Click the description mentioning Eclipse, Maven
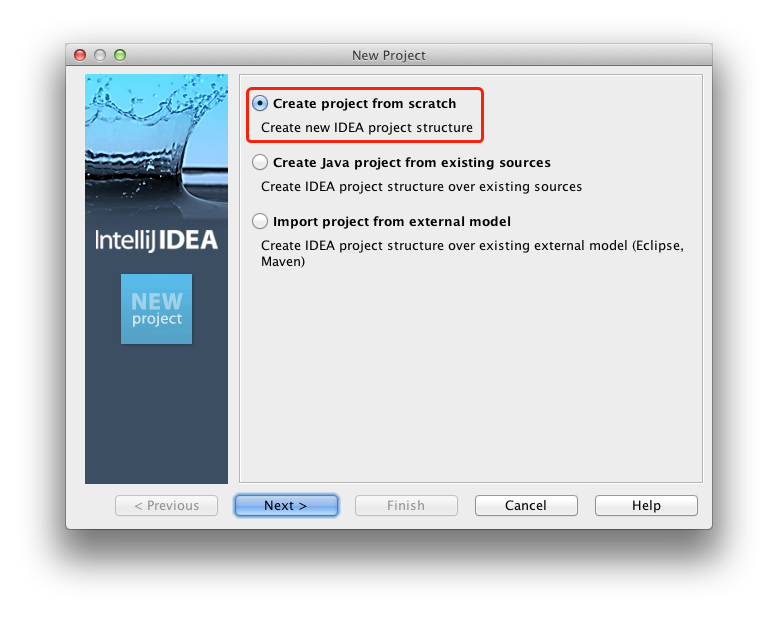This screenshot has height=618, width=778. 472,253
